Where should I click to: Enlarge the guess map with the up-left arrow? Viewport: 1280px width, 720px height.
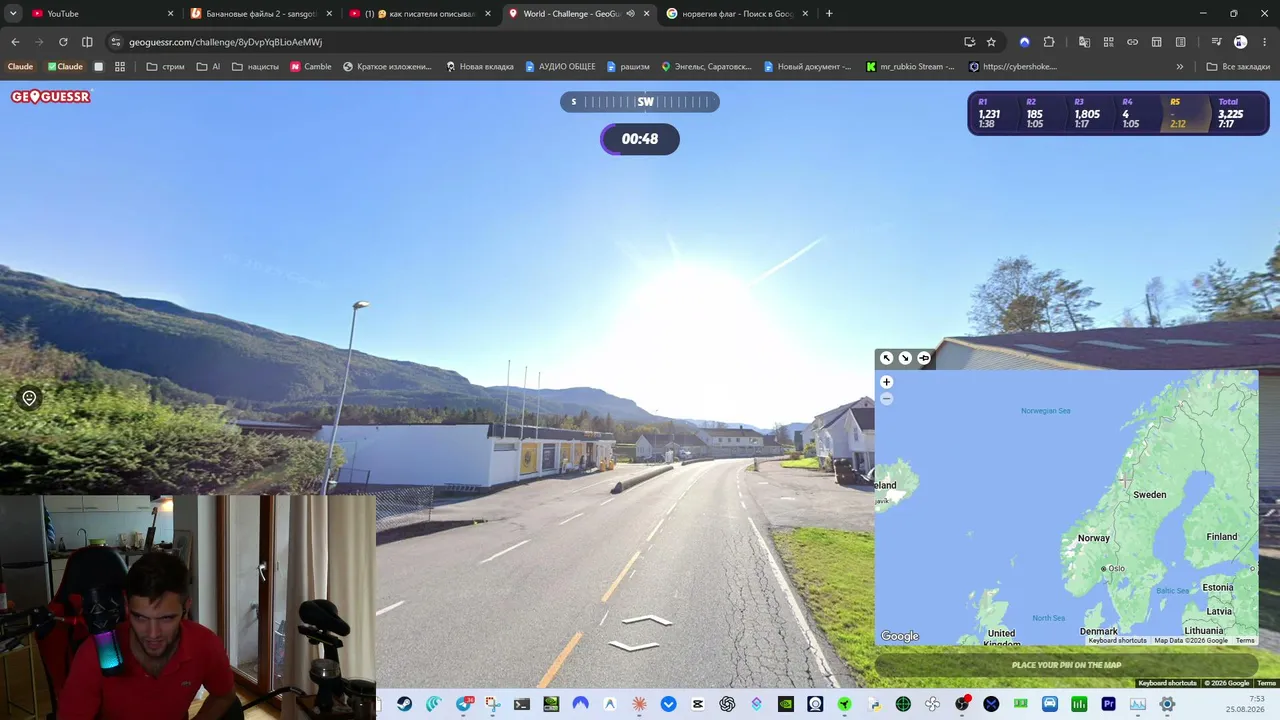[x=886, y=358]
